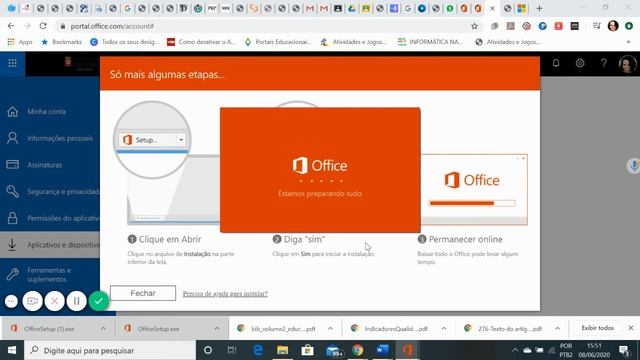Toggle the recorder webcam button

pyautogui.click(x=33, y=301)
